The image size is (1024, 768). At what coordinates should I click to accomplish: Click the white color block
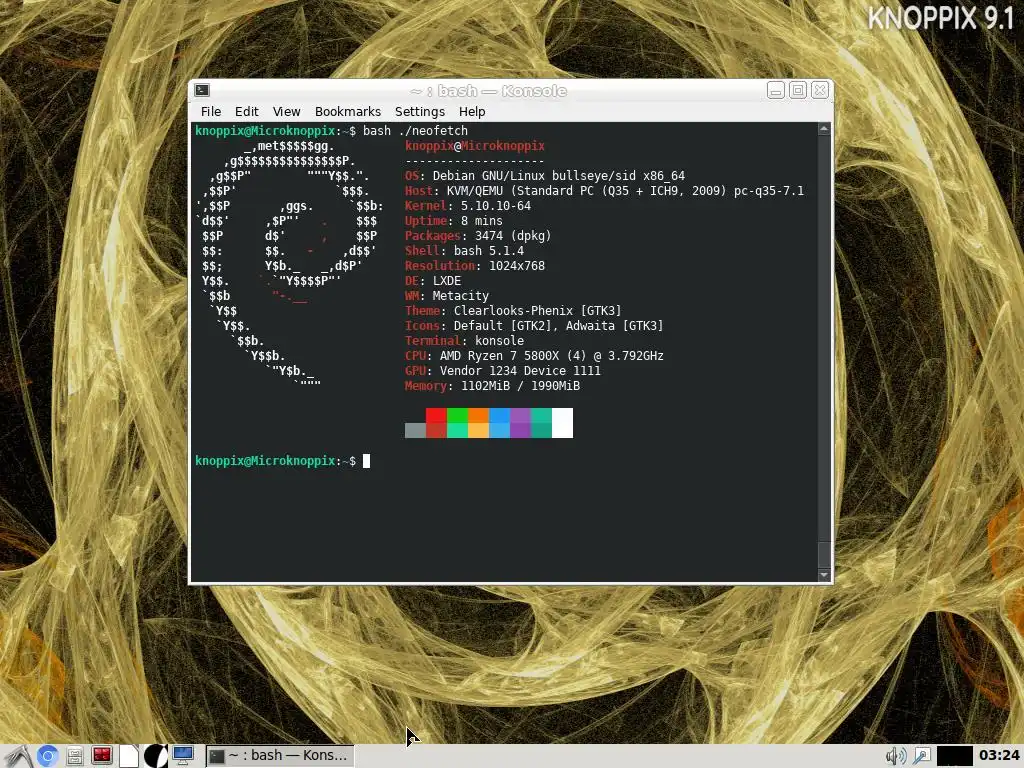coord(562,423)
